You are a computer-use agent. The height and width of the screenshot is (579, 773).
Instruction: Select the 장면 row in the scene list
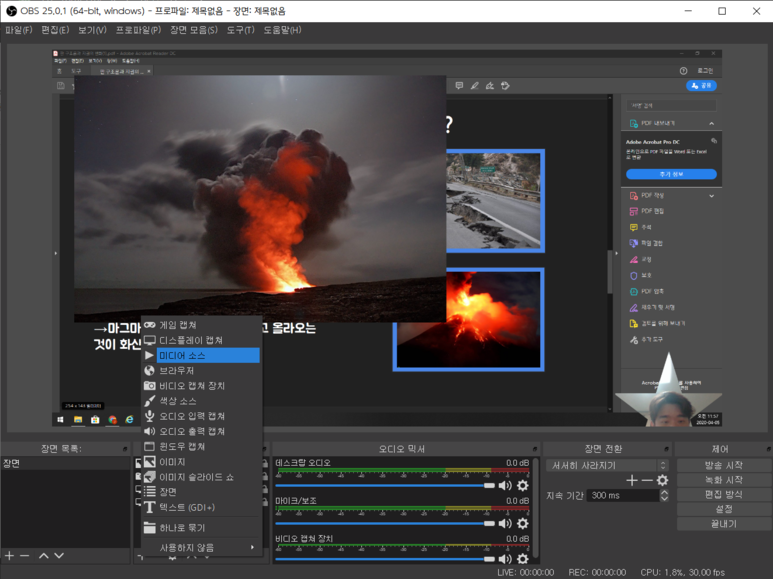point(65,464)
